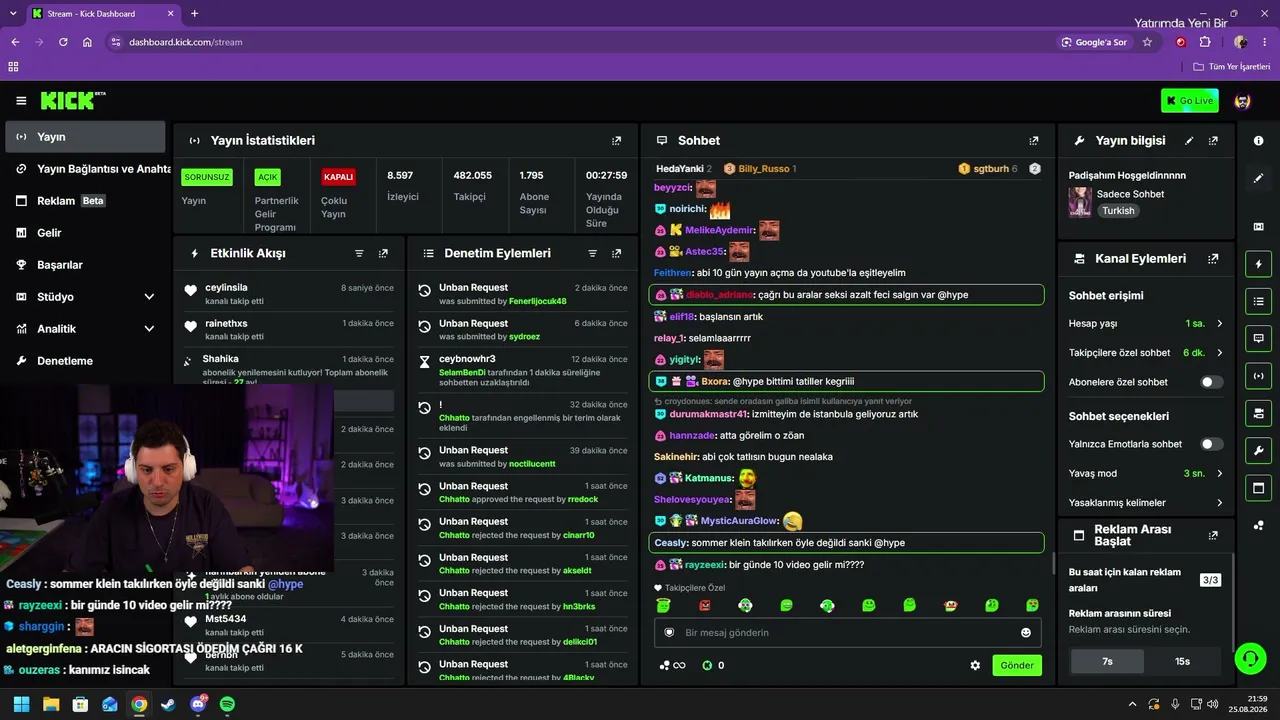Image resolution: width=1280 pixels, height=720 pixels.
Task: Open Hesap yaşı setting chevron
Action: [1219, 324]
